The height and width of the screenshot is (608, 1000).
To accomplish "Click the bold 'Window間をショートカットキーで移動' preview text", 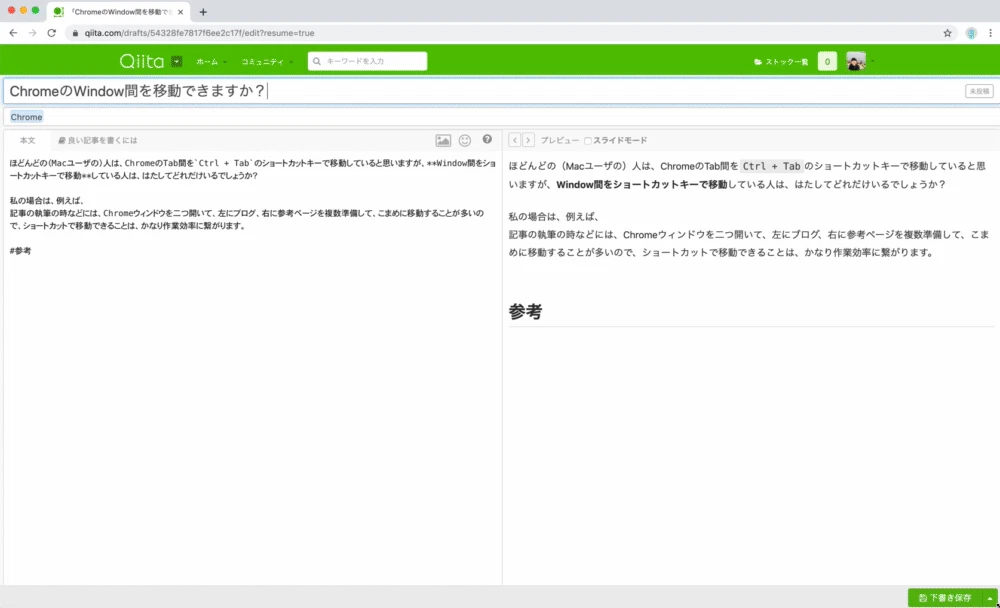I will [642, 184].
